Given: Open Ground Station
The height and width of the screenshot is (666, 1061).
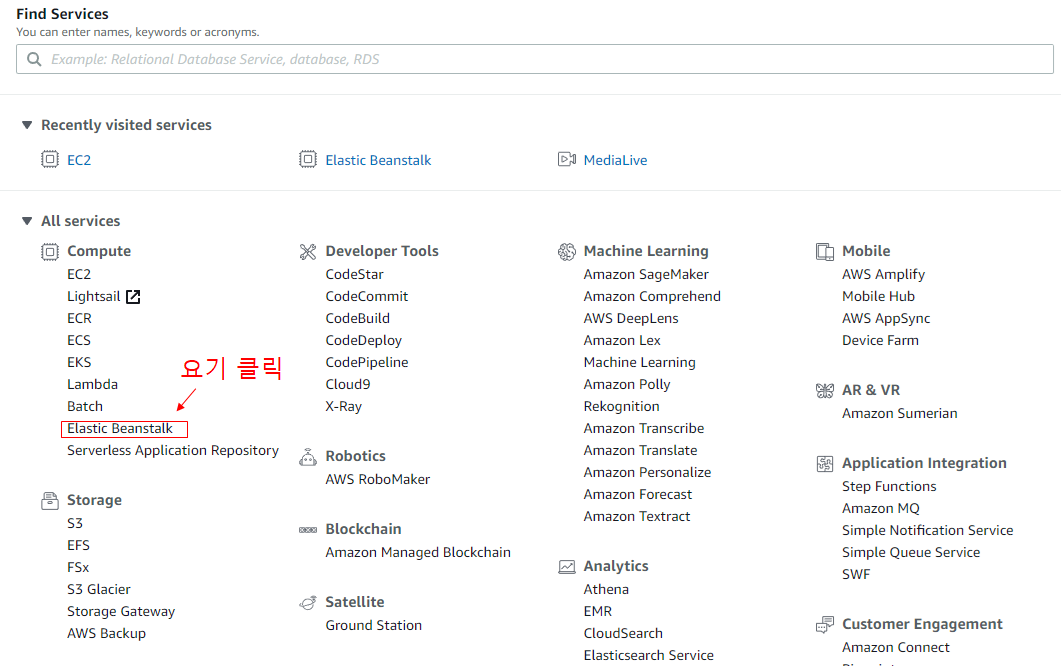Looking at the screenshot, I should [x=374, y=625].
